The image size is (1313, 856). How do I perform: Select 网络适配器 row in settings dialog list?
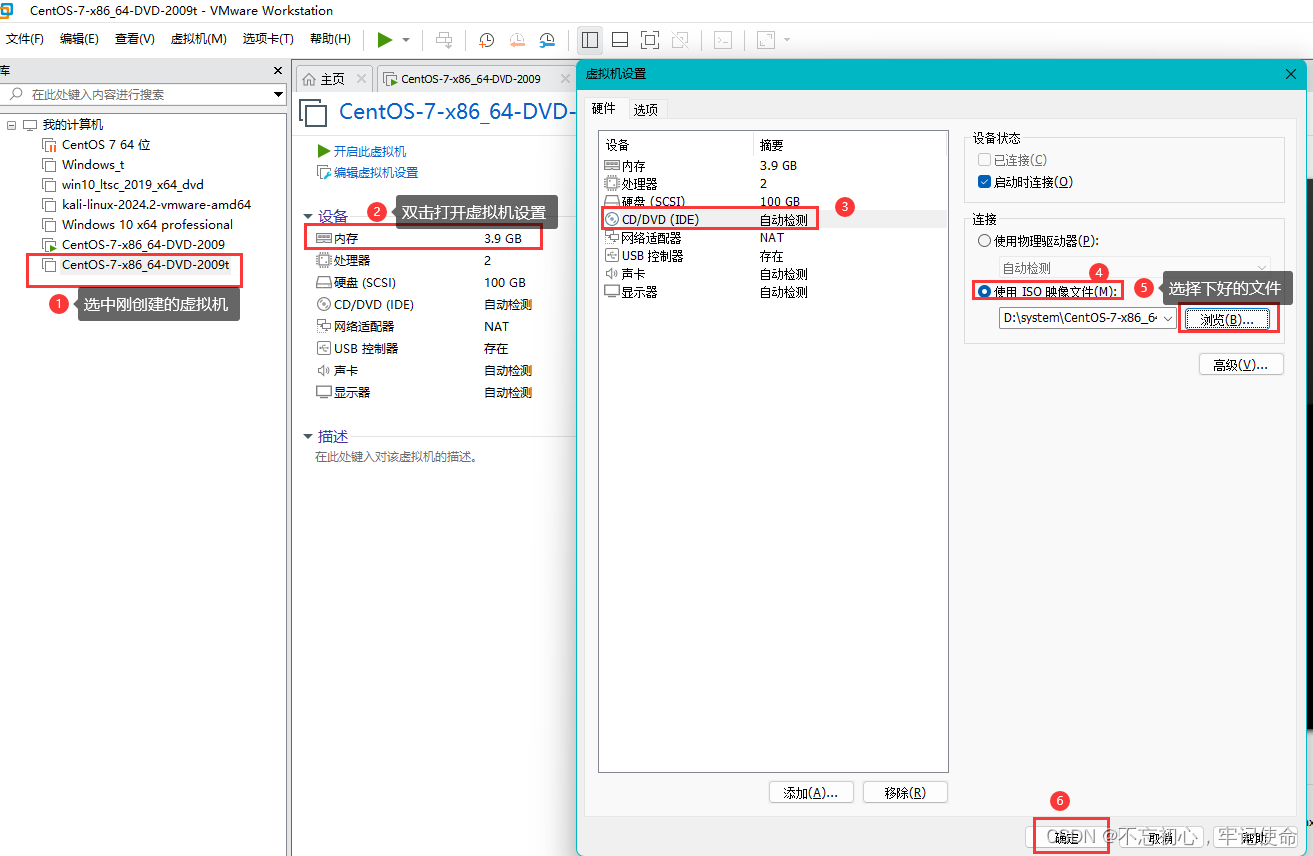(x=773, y=238)
